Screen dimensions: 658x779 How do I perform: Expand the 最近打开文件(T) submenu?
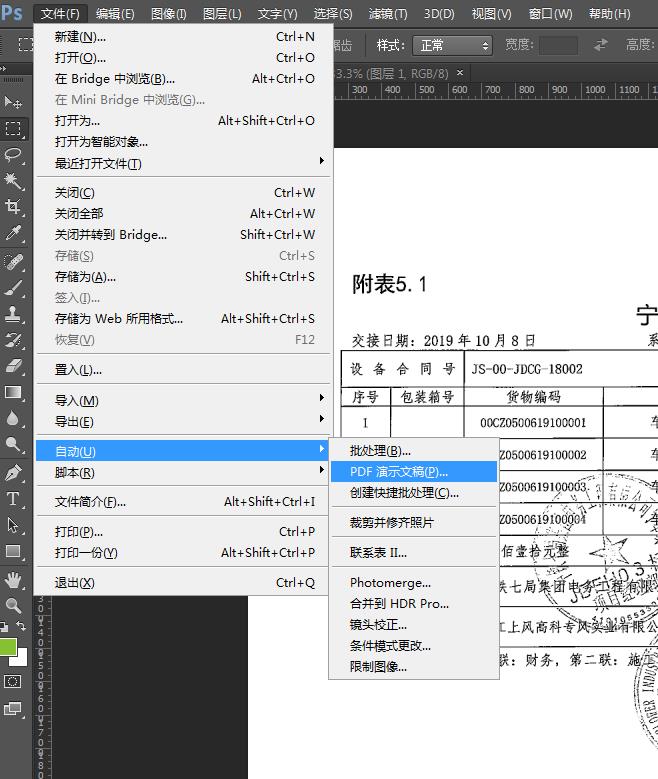[x=182, y=163]
